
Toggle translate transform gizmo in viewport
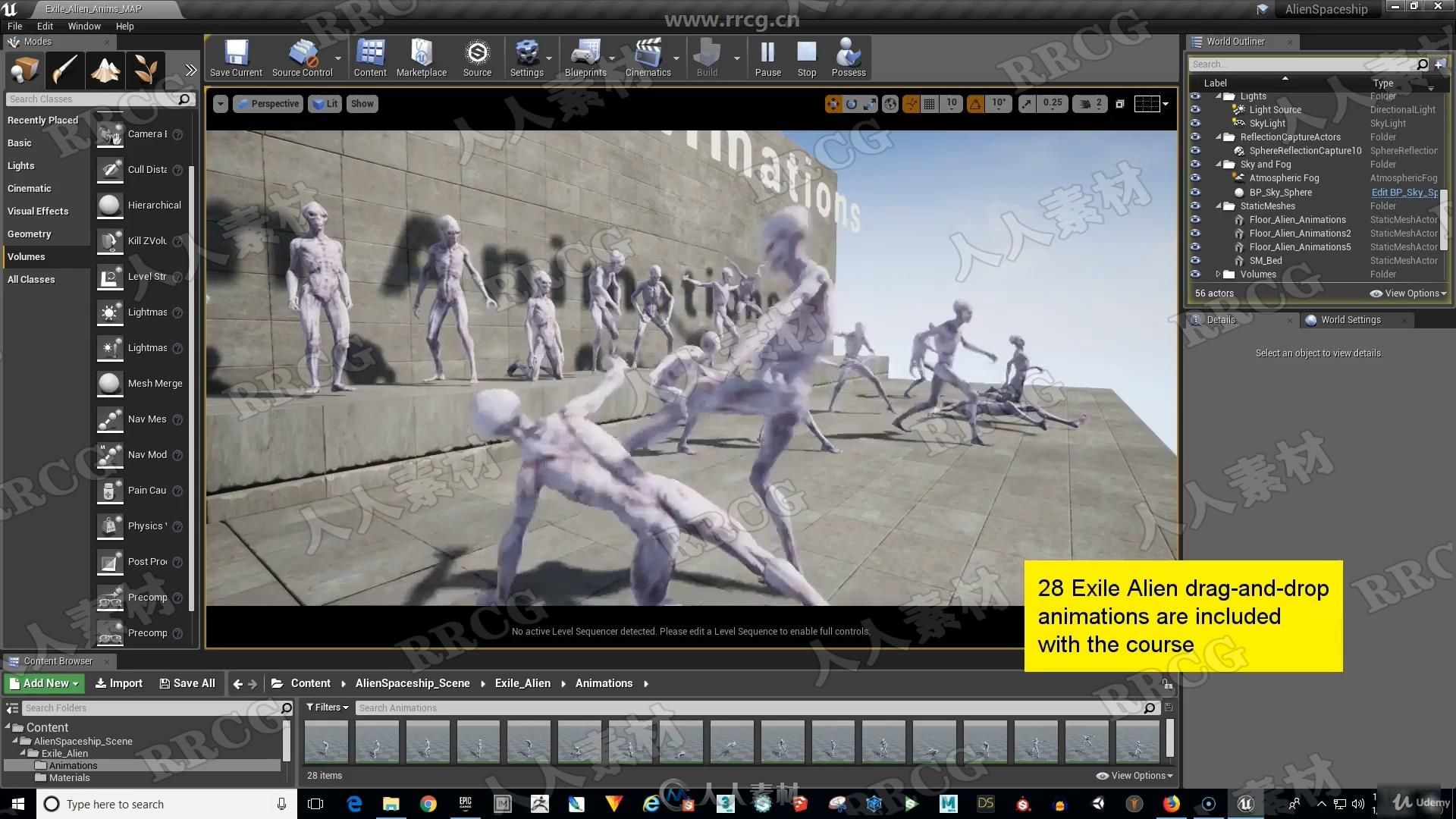(x=833, y=104)
